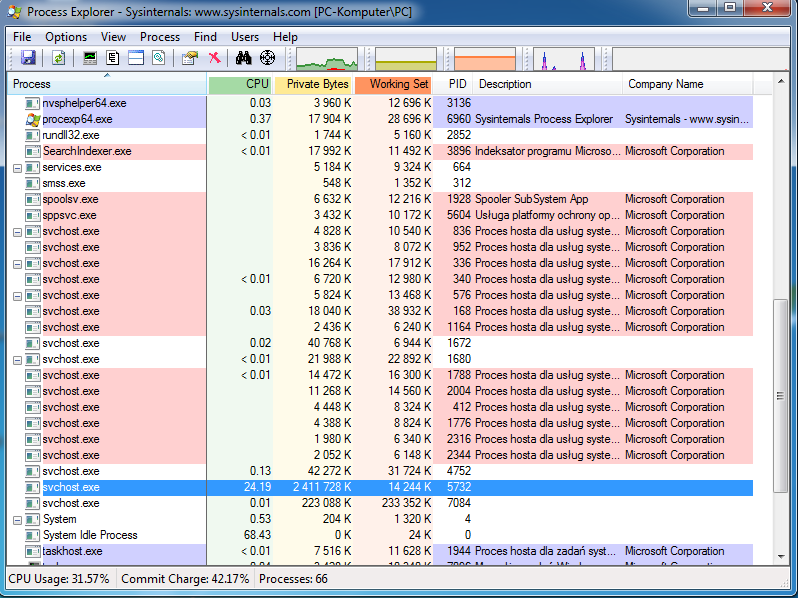Toggle the Show Process Tree icon
The height and width of the screenshot is (599, 799).
coord(113,58)
